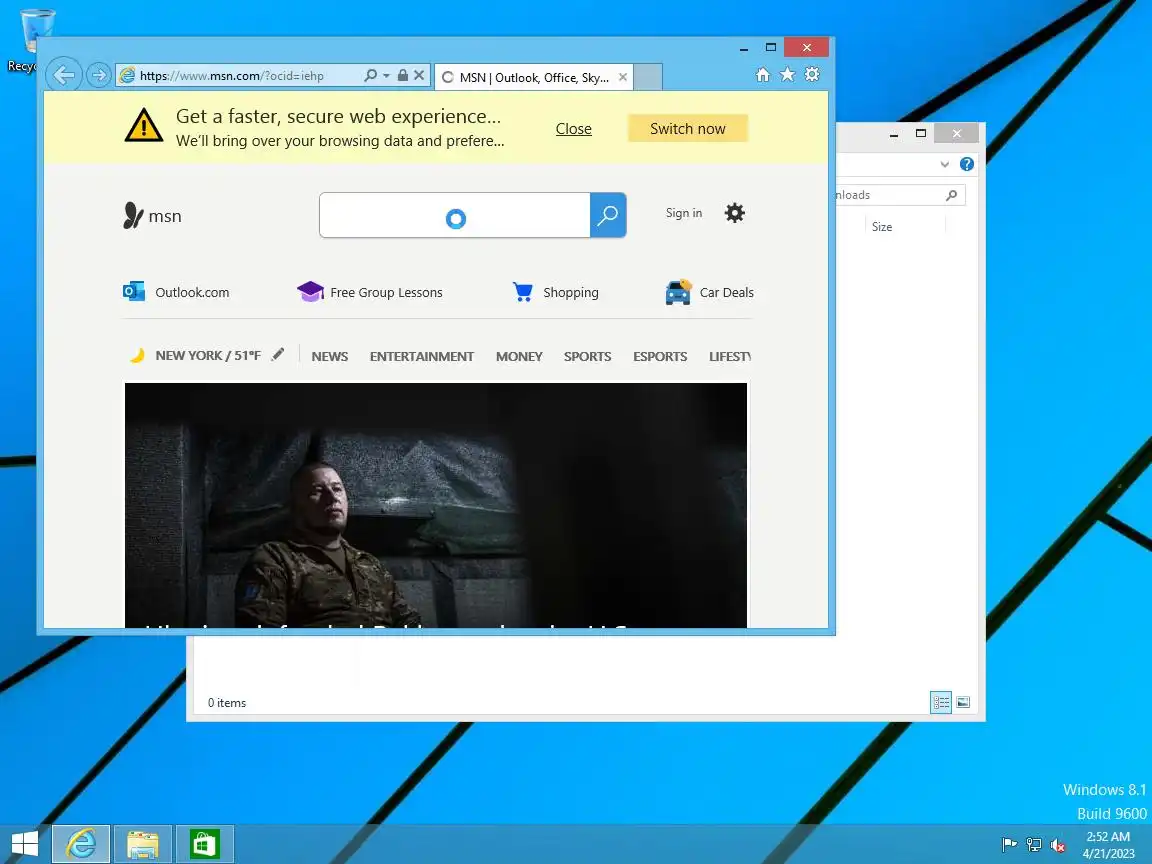Click the blue MSN search button
The width and height of the screenshot is (1152, 864).
(x=608, y=215)
